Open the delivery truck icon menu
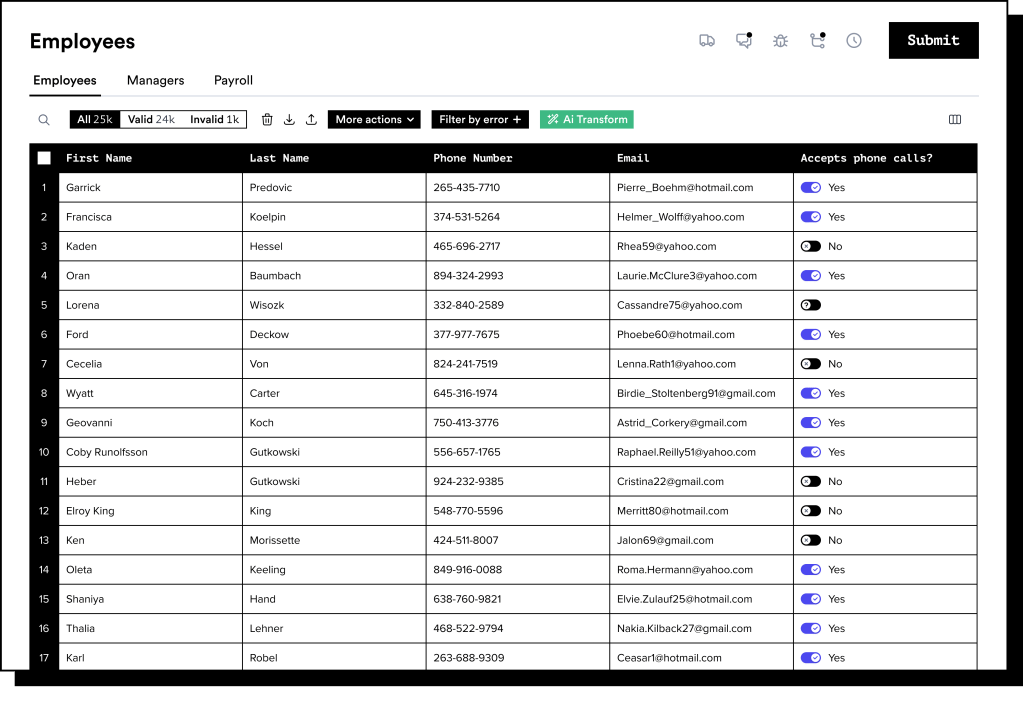1023x722 pixels. click(x=707, y=40)
